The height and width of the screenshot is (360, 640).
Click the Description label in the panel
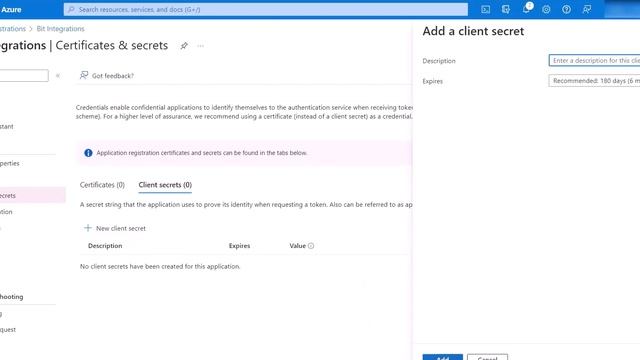439,61
